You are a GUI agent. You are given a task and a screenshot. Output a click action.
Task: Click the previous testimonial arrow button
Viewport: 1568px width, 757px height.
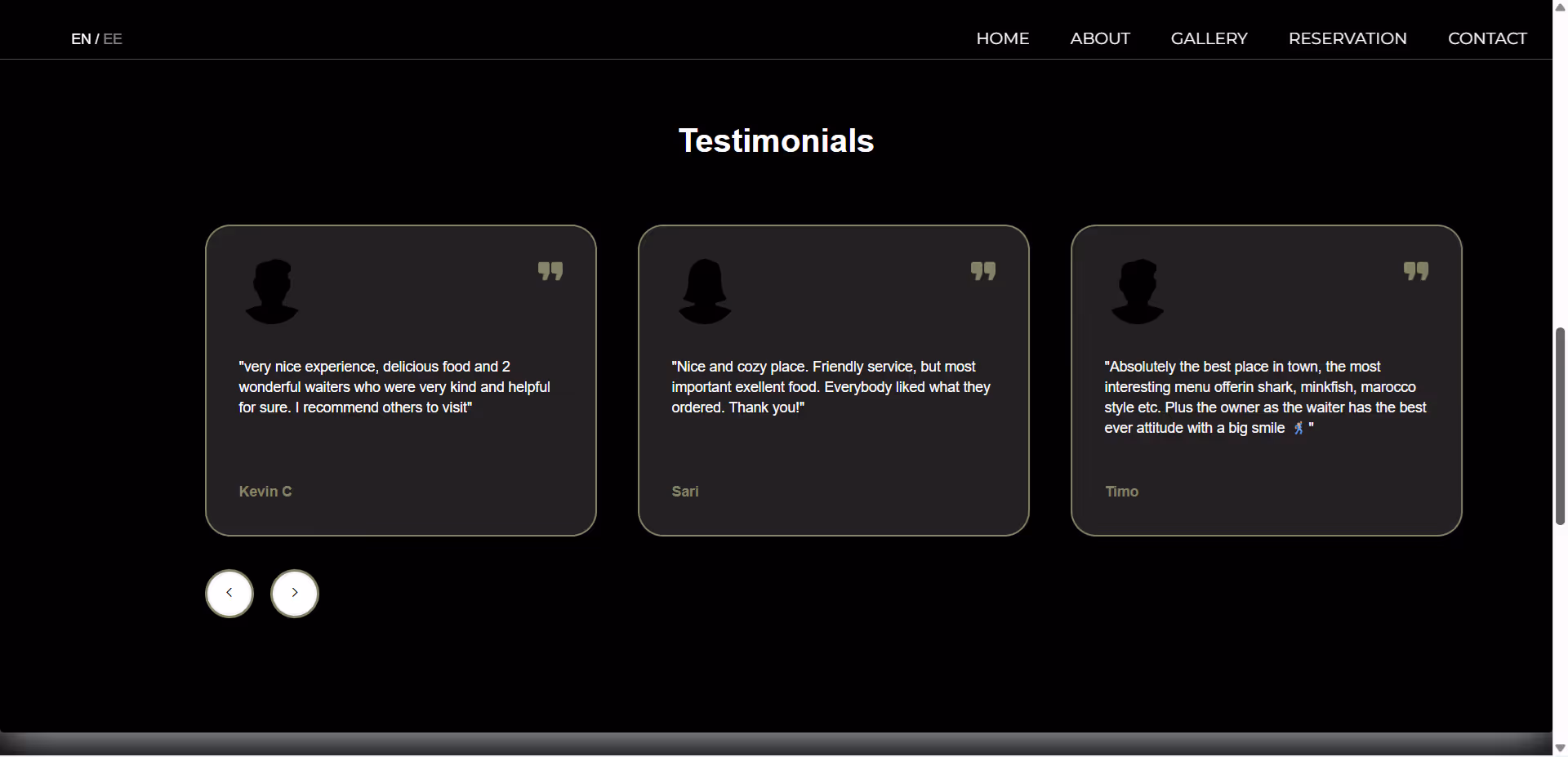pos(229,594)
